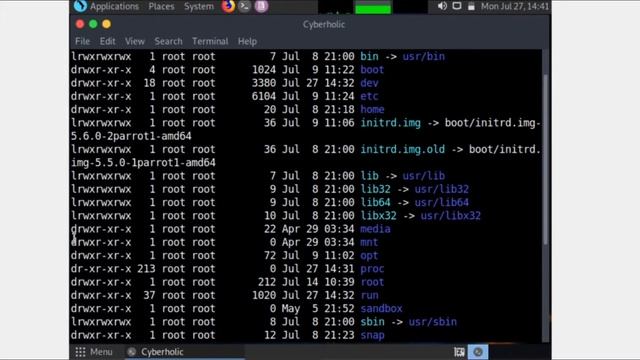Click the grid icon beside Menu
The height and width of the screenshot is (360, 640).
point(80,352)
